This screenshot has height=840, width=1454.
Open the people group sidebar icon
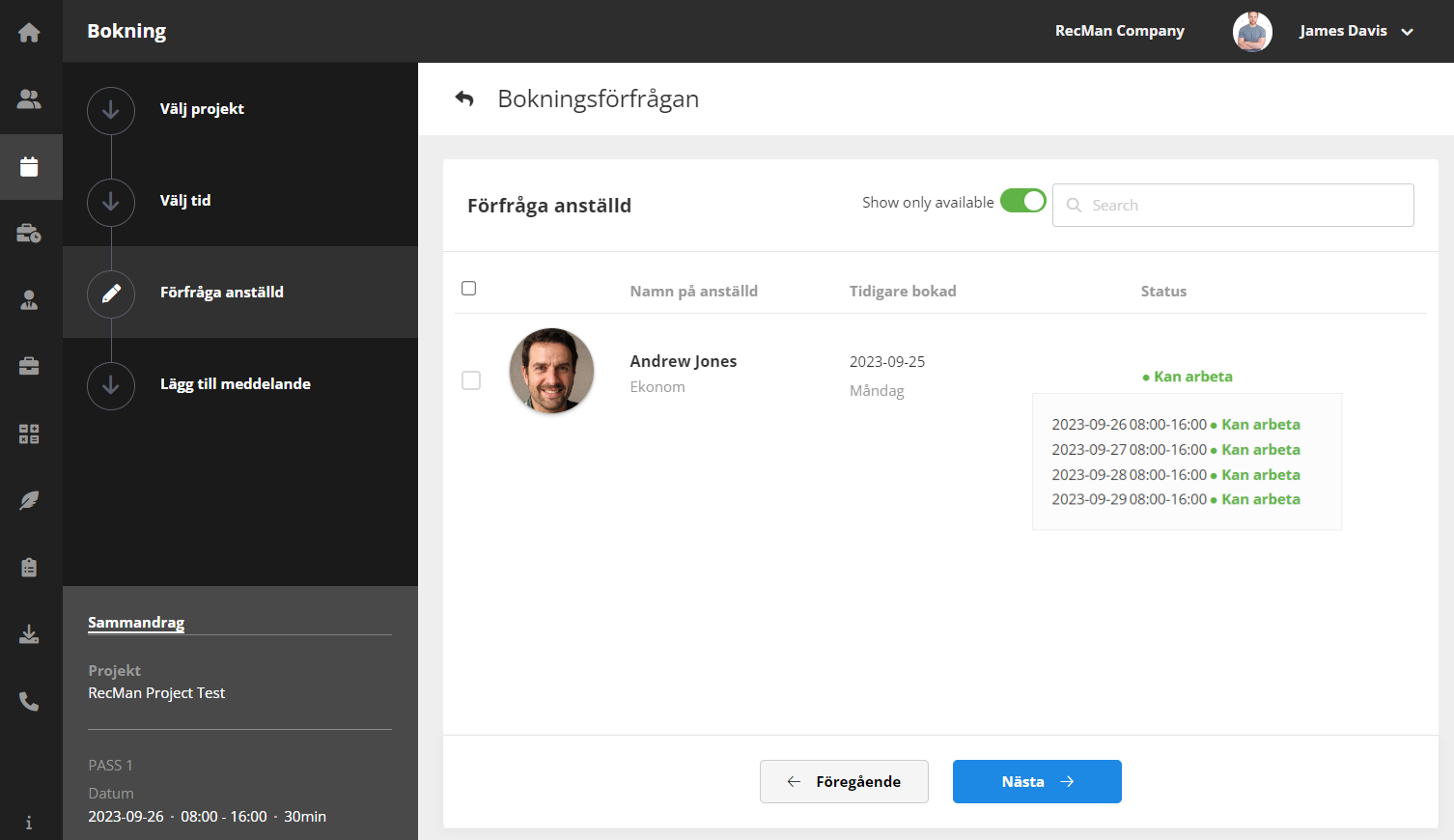tap(29, 98)
